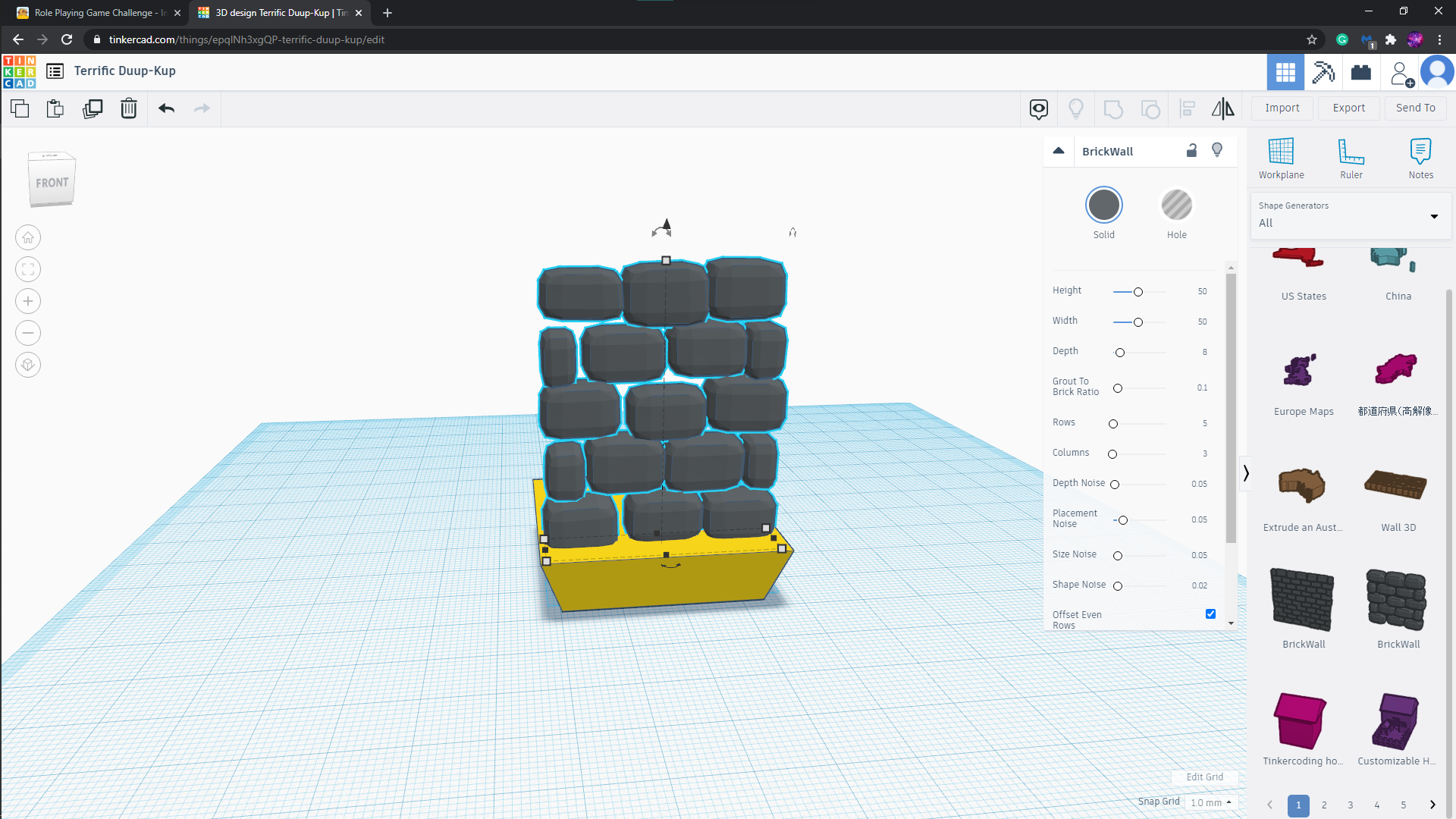Undo the last action
Viewport: 1456px width, 819px height.
pos(167,108)
